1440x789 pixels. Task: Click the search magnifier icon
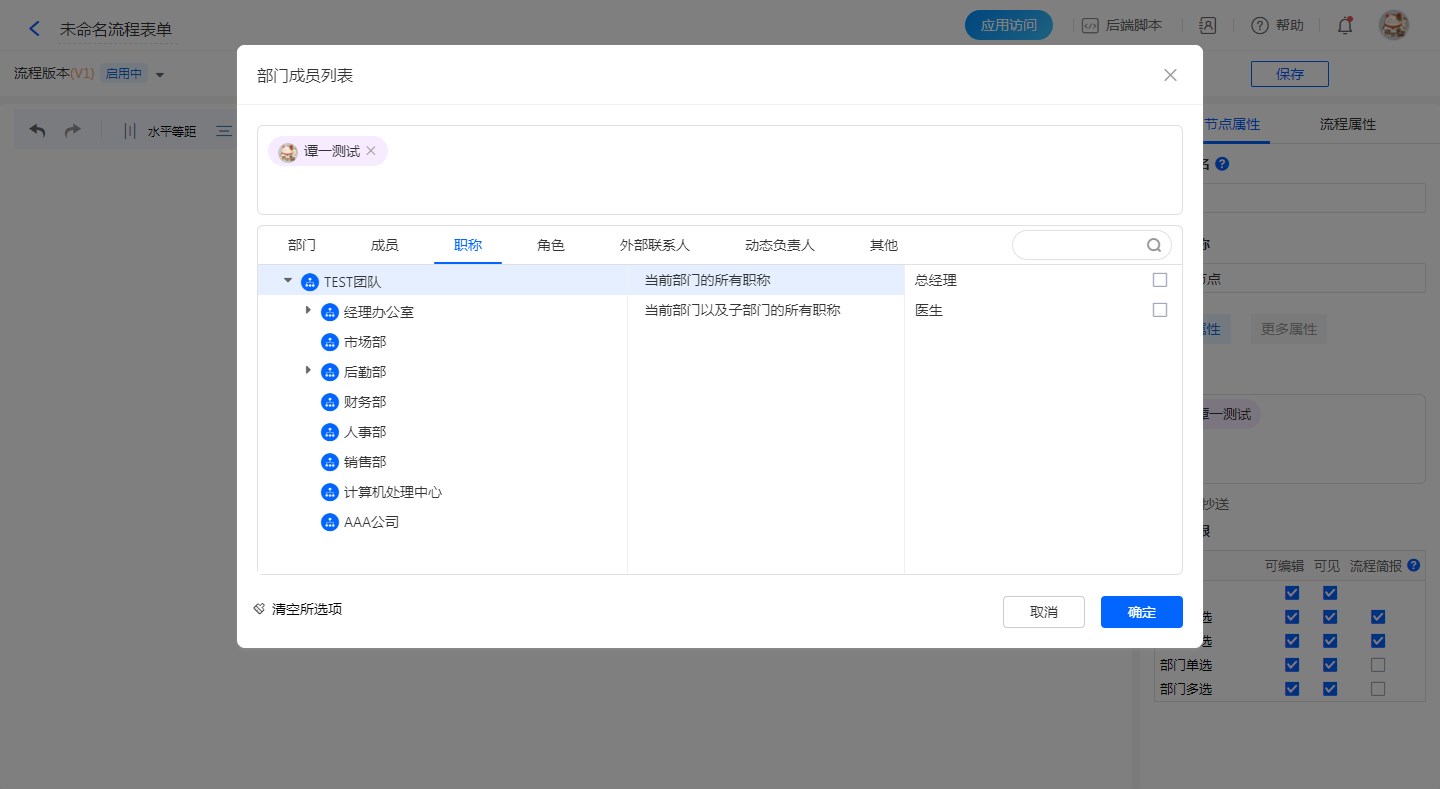(1154, 245)
